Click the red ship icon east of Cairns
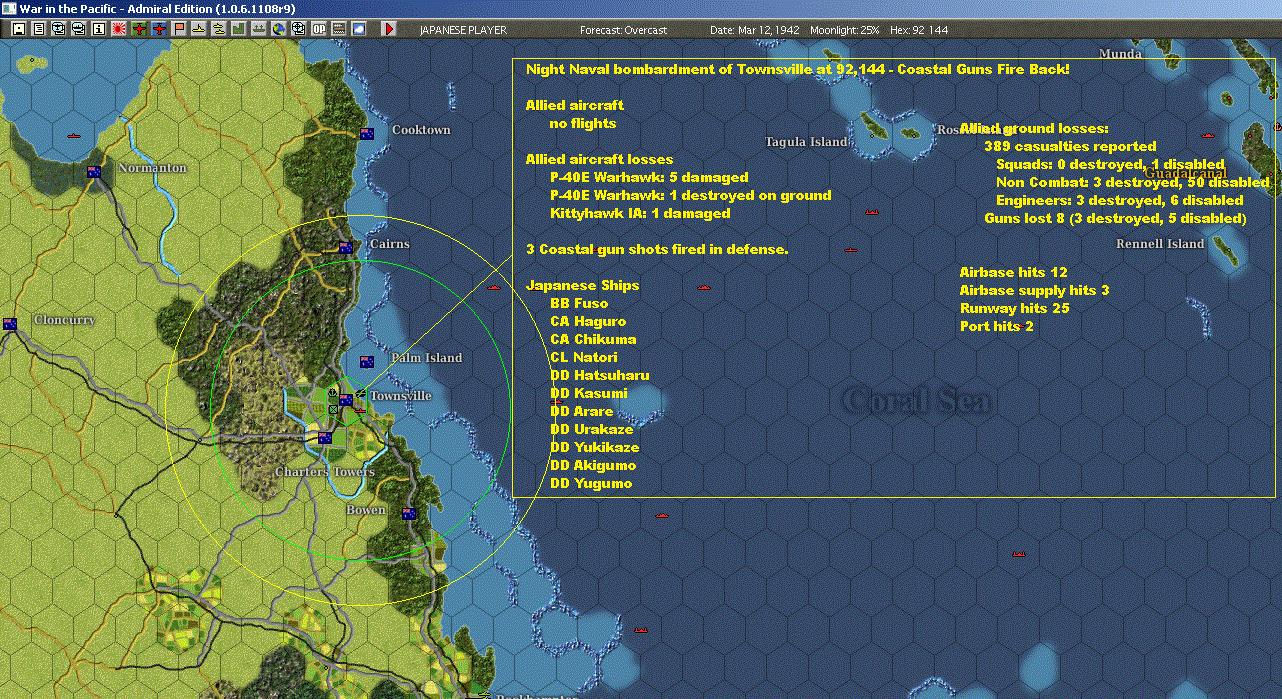Screen dimensions: 1282x699 (x=493, y=287)
